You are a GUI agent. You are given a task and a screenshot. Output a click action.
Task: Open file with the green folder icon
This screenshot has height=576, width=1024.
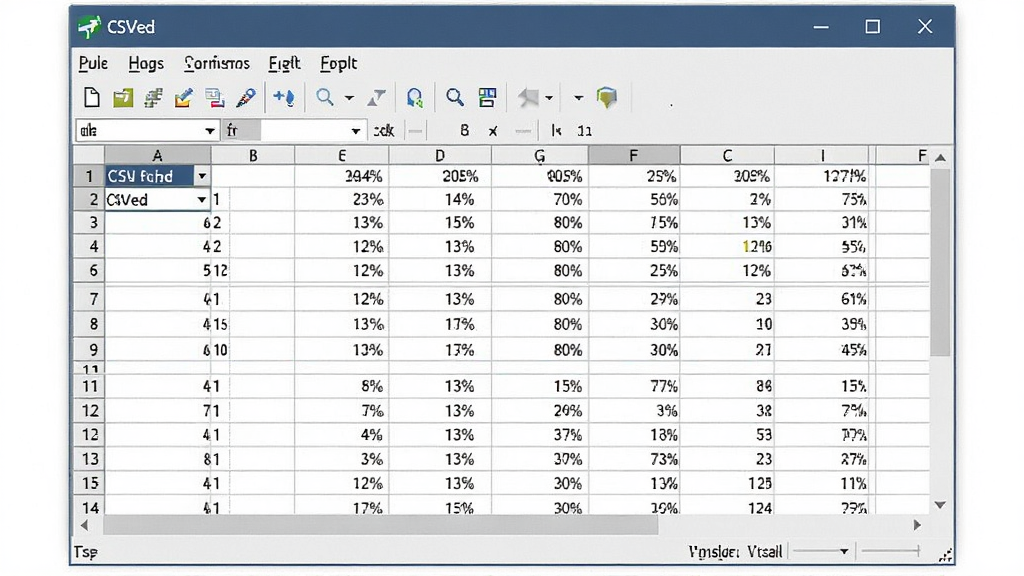pos(123,98)
